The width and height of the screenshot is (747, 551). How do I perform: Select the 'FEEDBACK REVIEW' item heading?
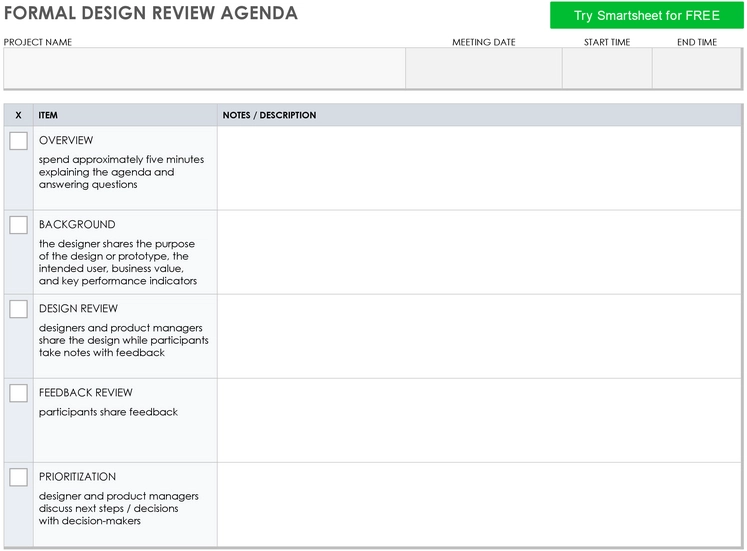pos(86,393)
